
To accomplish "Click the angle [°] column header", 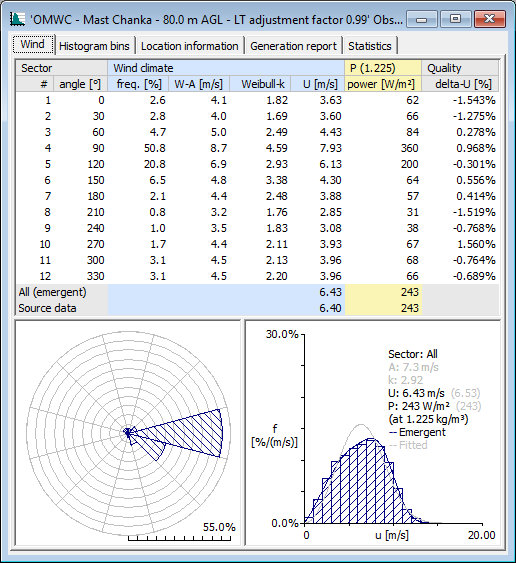I will (x=80, y=84).
